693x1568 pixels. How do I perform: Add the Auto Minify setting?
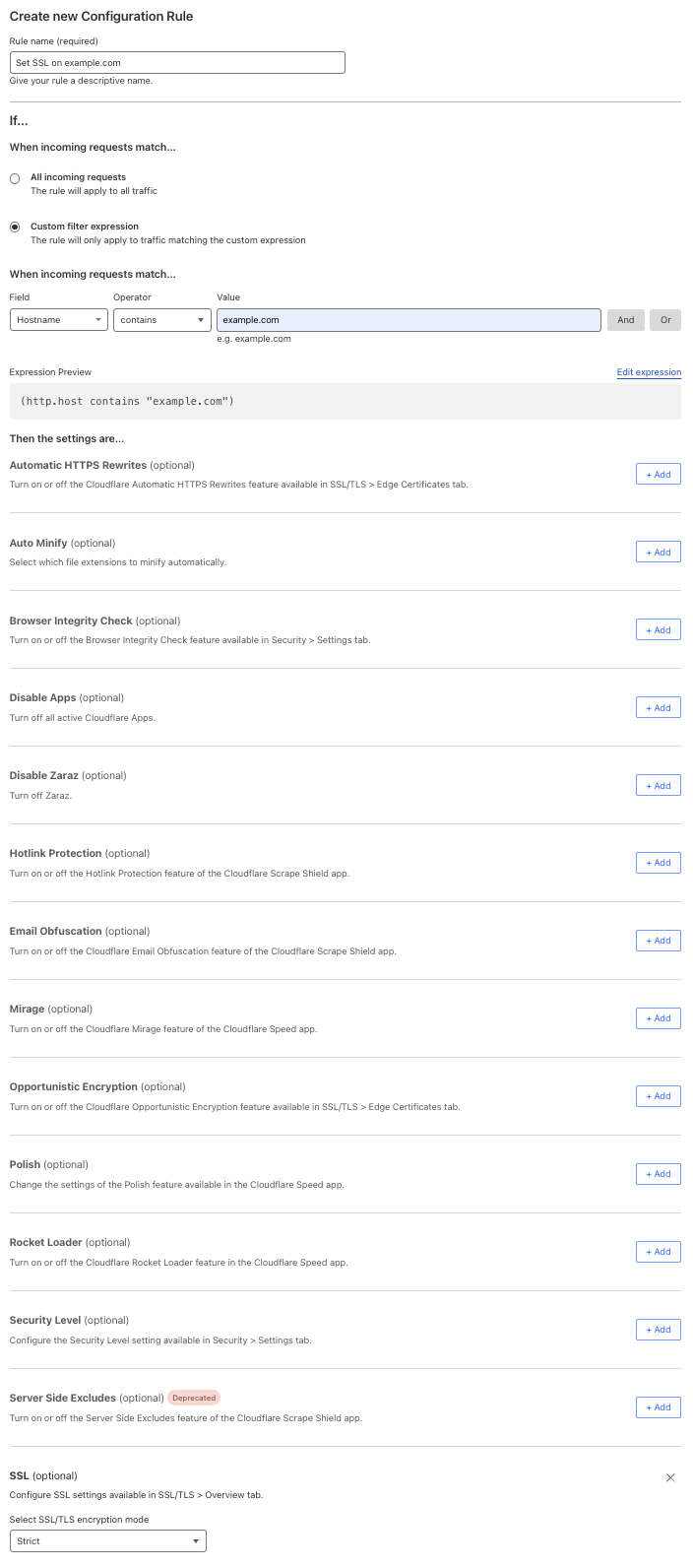click(x=659, y=553)
